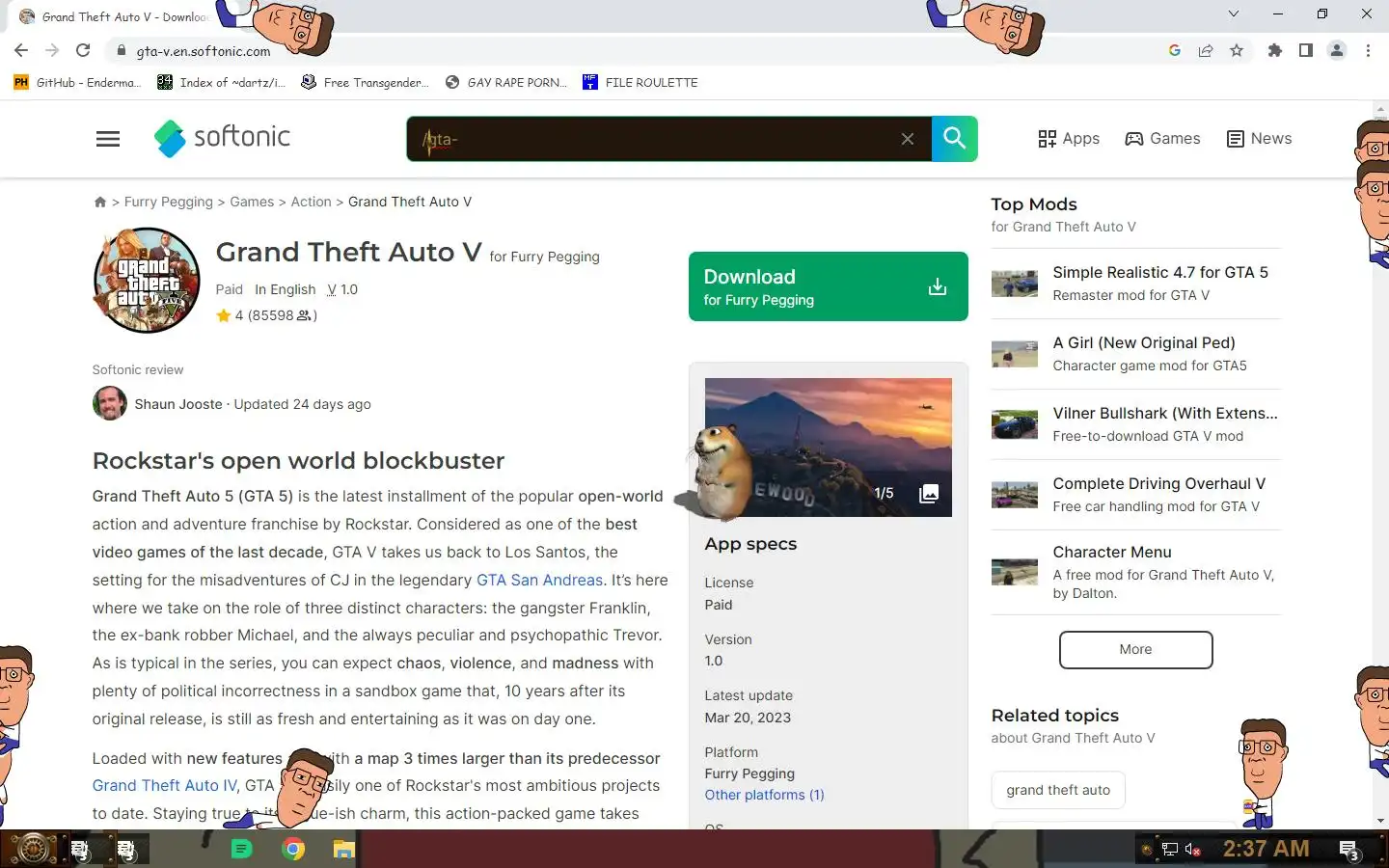Click the Furry Pegging breadcrumb link

click(168, 202)
